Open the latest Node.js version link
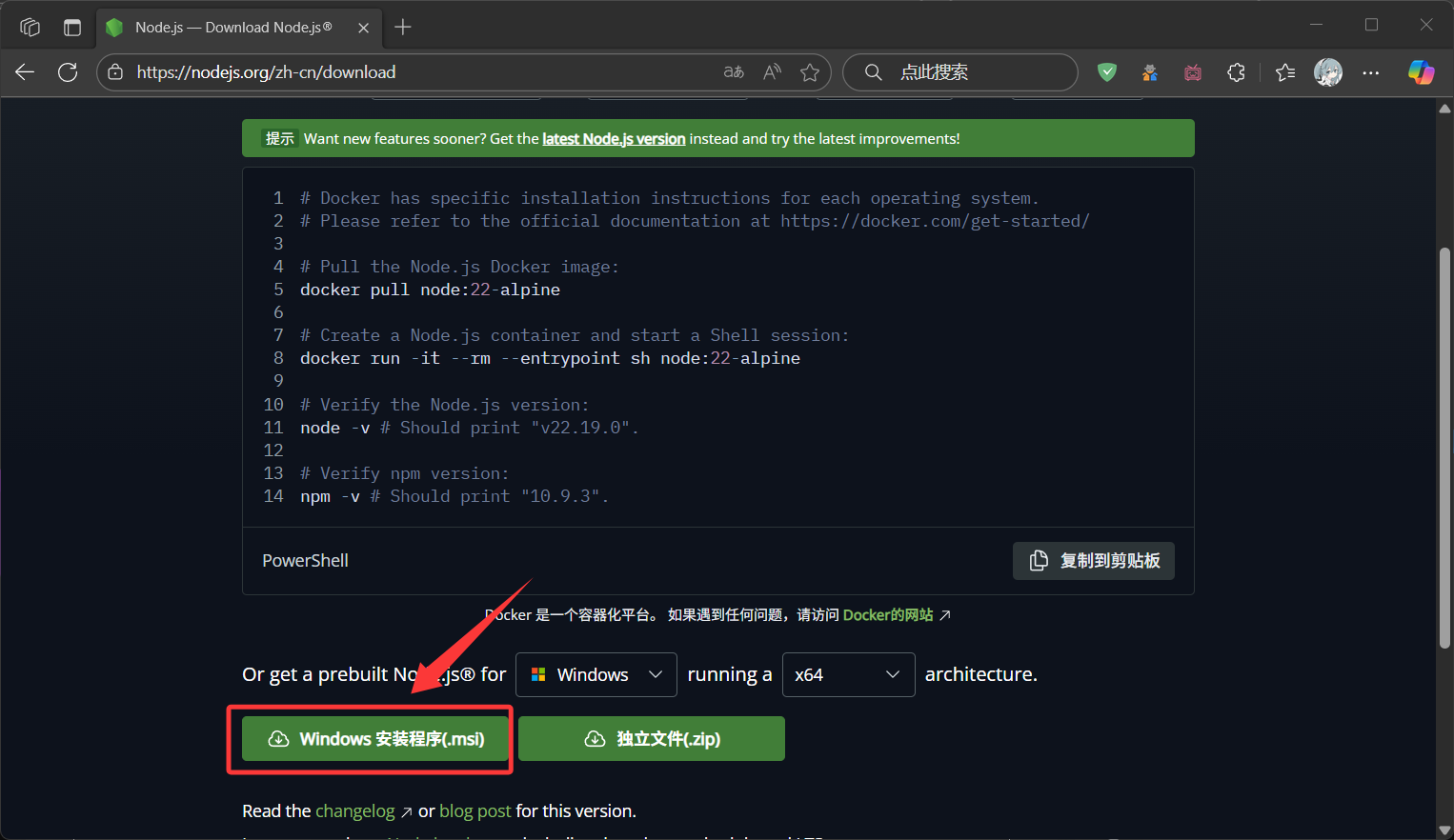 tap(614, 139)
